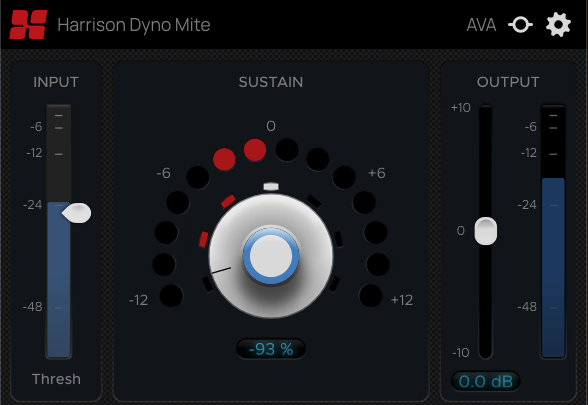Click the circle-line icon beside AVA
The width and height of the screenshot is (588, 405).
coord(520,25)
